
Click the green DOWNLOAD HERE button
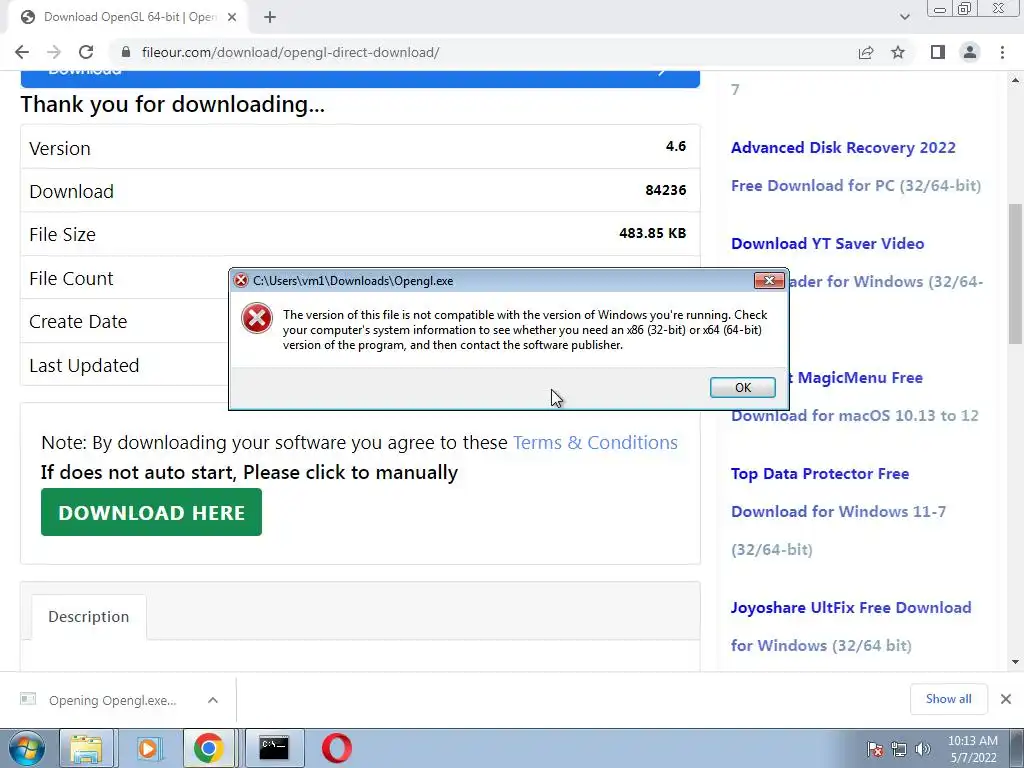[x=152, y=513]
